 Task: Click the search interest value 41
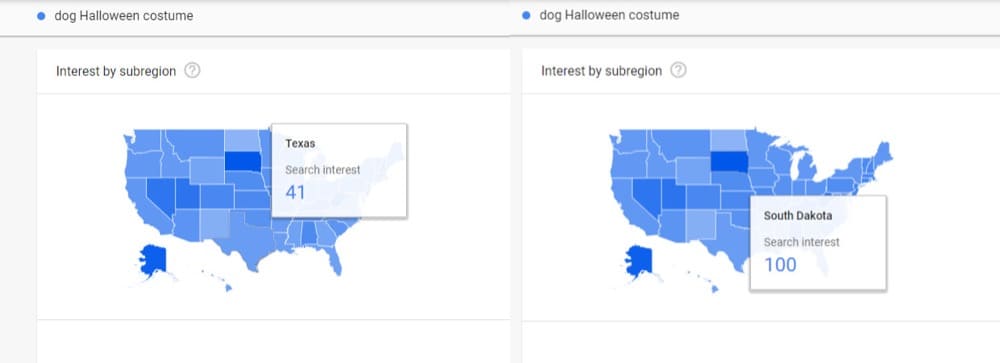(295, 192)
